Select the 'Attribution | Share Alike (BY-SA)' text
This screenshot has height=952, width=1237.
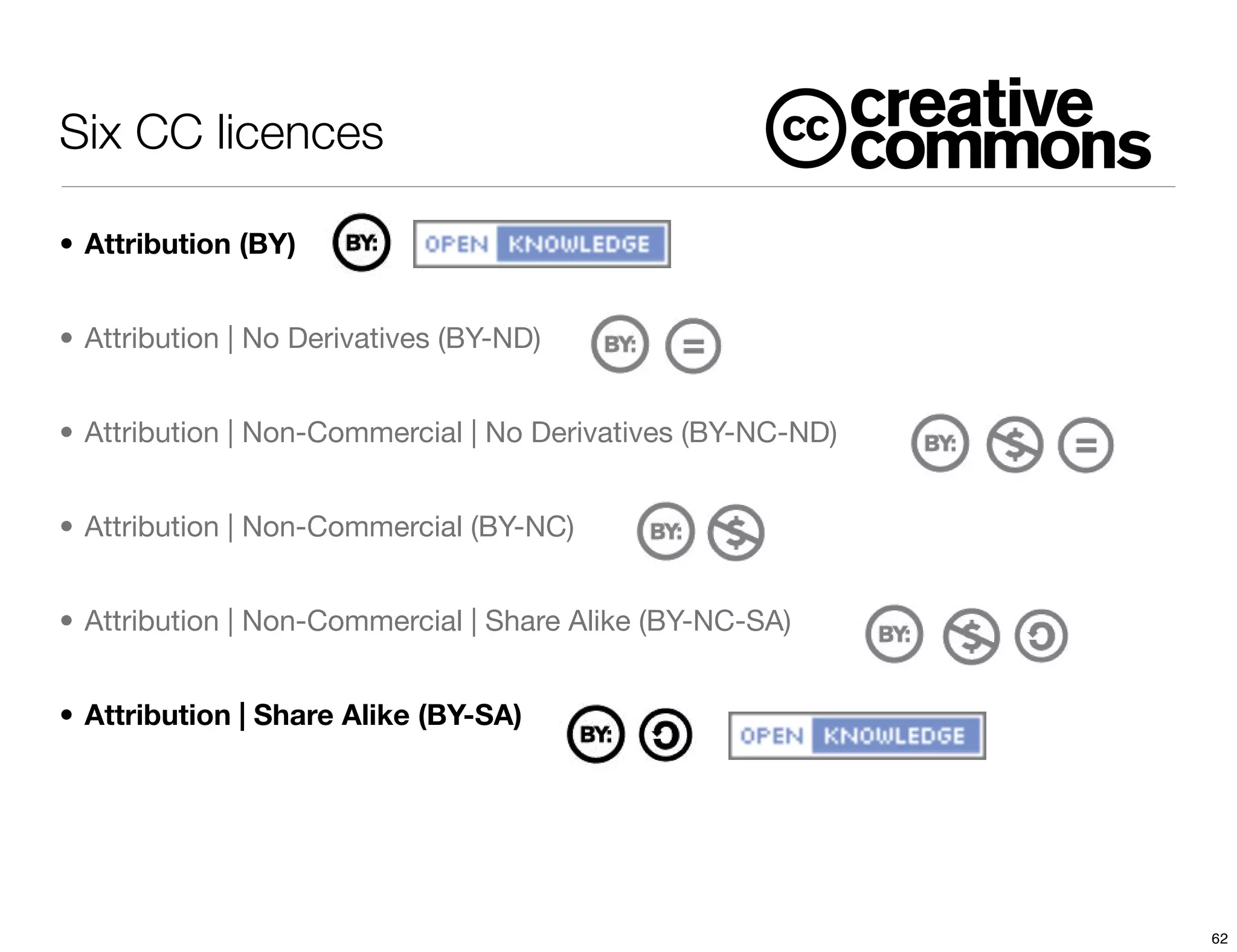pyautogui.click(x=303, y=715)
